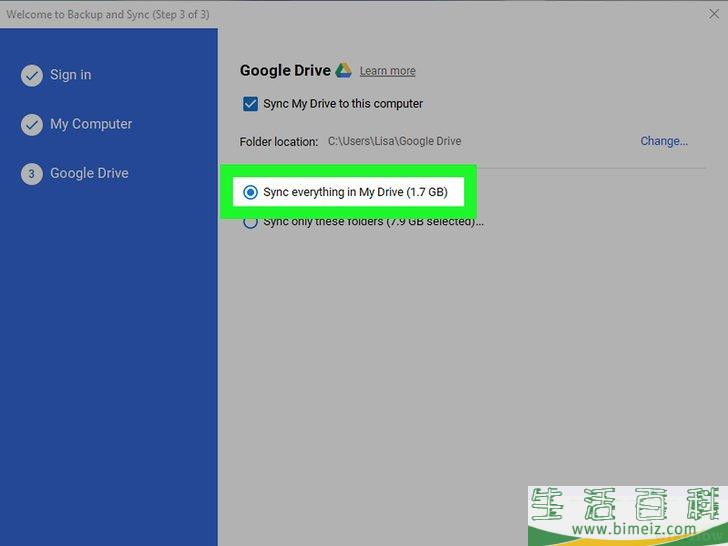
Task: Go to the My Computer step
Action: click(91, 124)
